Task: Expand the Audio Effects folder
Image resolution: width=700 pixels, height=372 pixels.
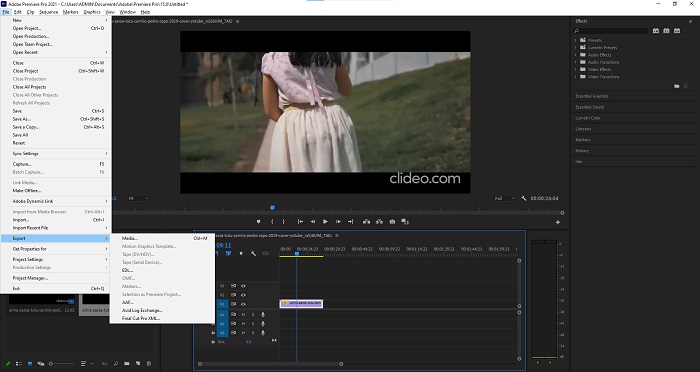Action: click(x=575, y=55)
